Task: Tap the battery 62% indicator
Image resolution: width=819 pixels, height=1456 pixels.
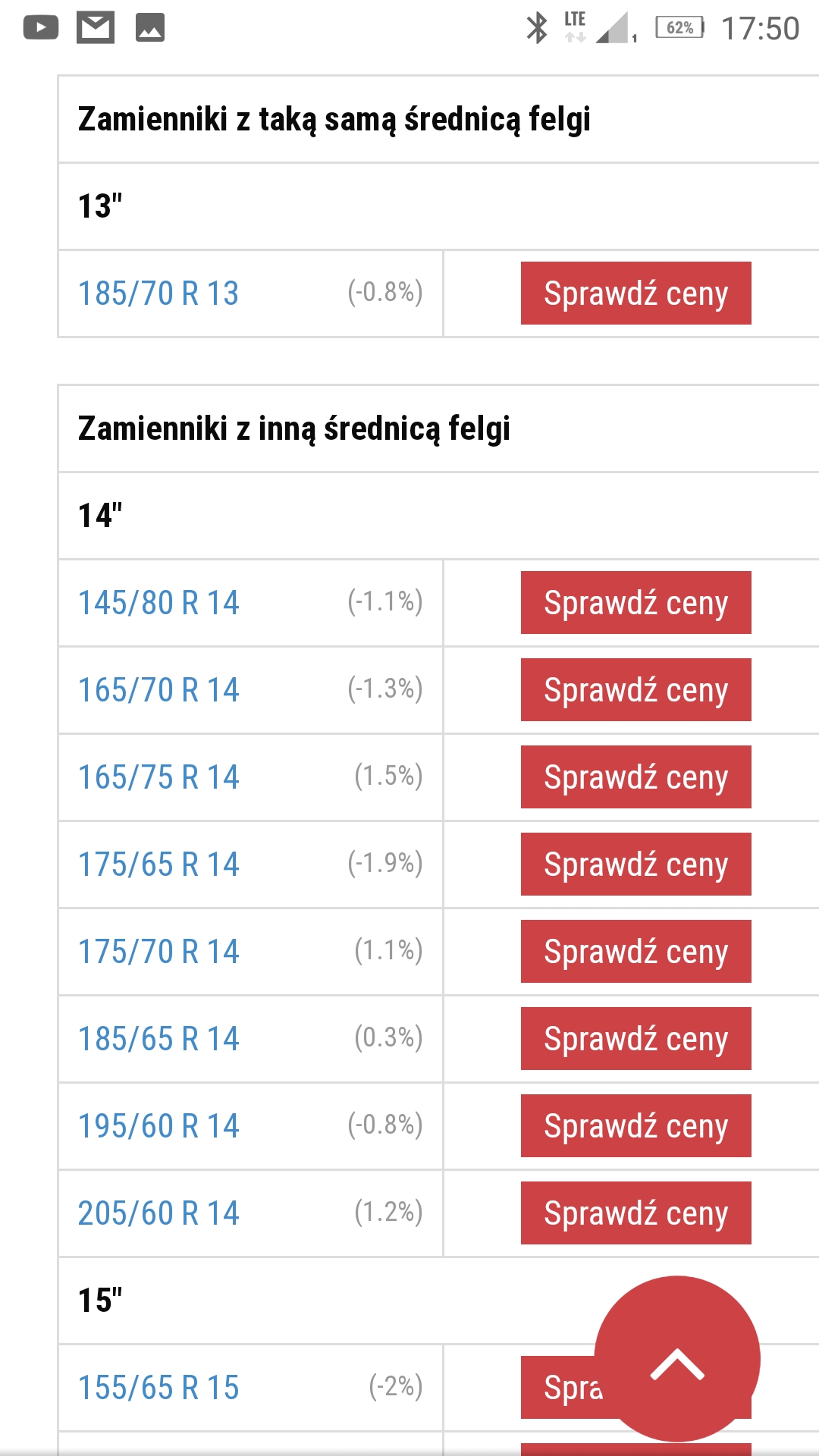Action: click(680, 28)
